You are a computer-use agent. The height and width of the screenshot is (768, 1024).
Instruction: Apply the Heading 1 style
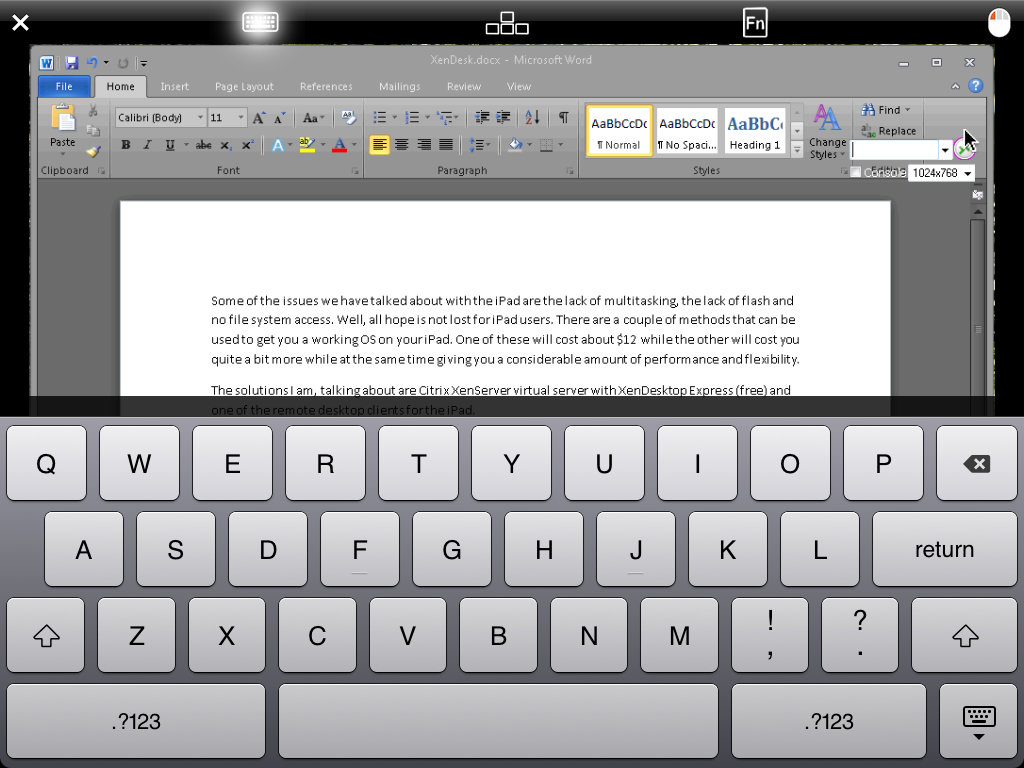(755, 131)
